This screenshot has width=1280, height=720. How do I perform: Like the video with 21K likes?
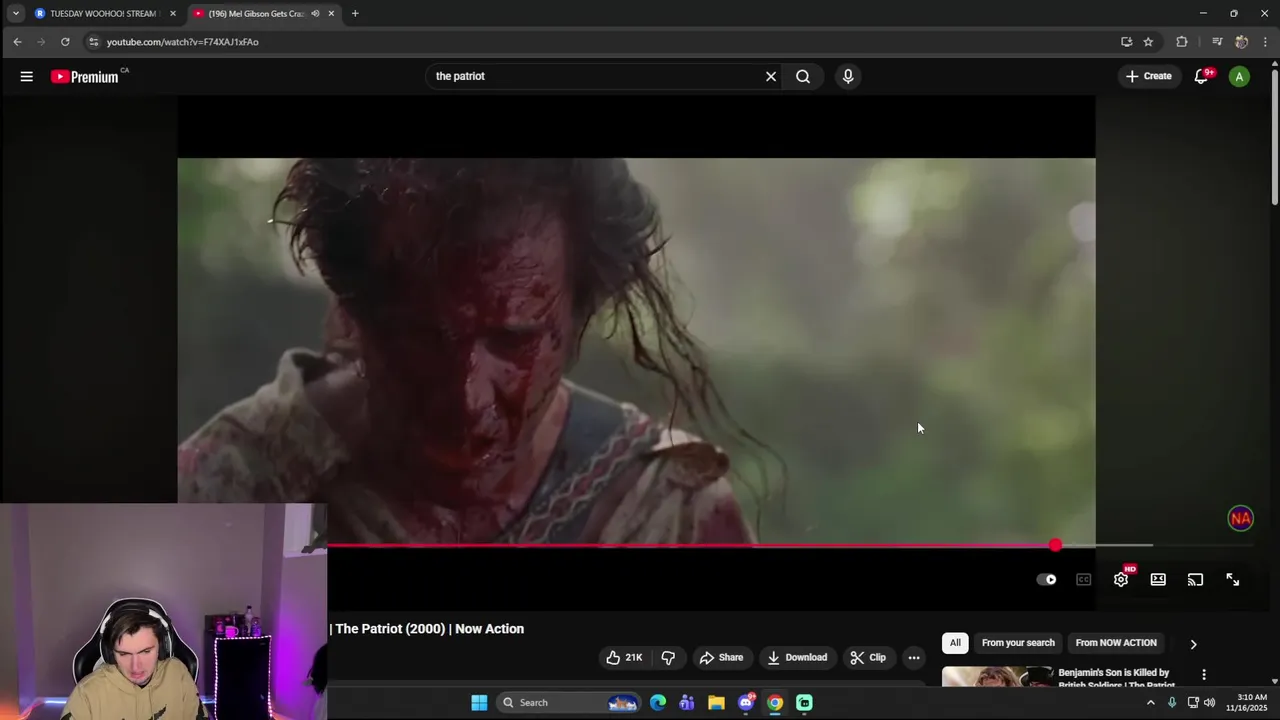[624, 657]
